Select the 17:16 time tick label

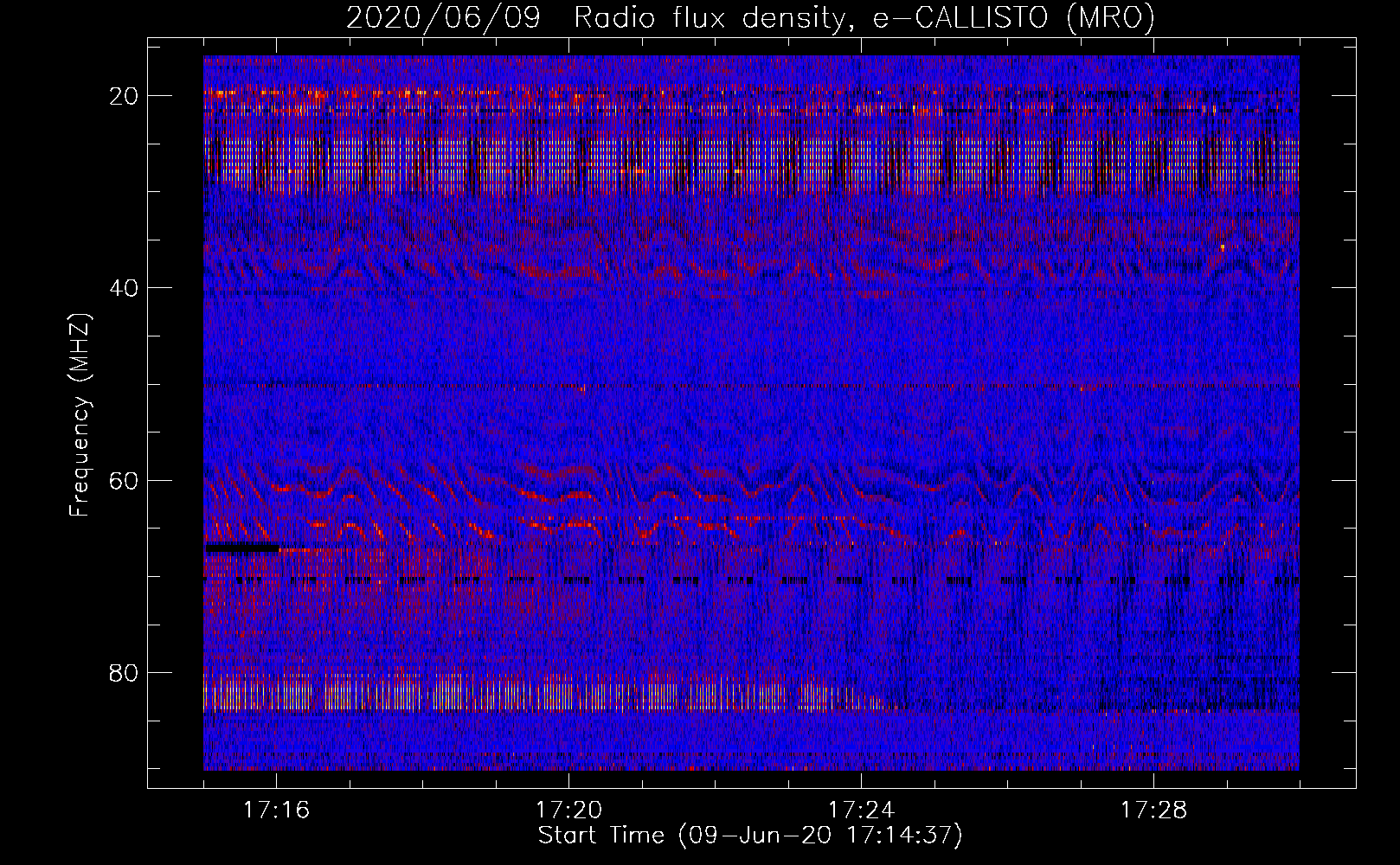(277, 810)
